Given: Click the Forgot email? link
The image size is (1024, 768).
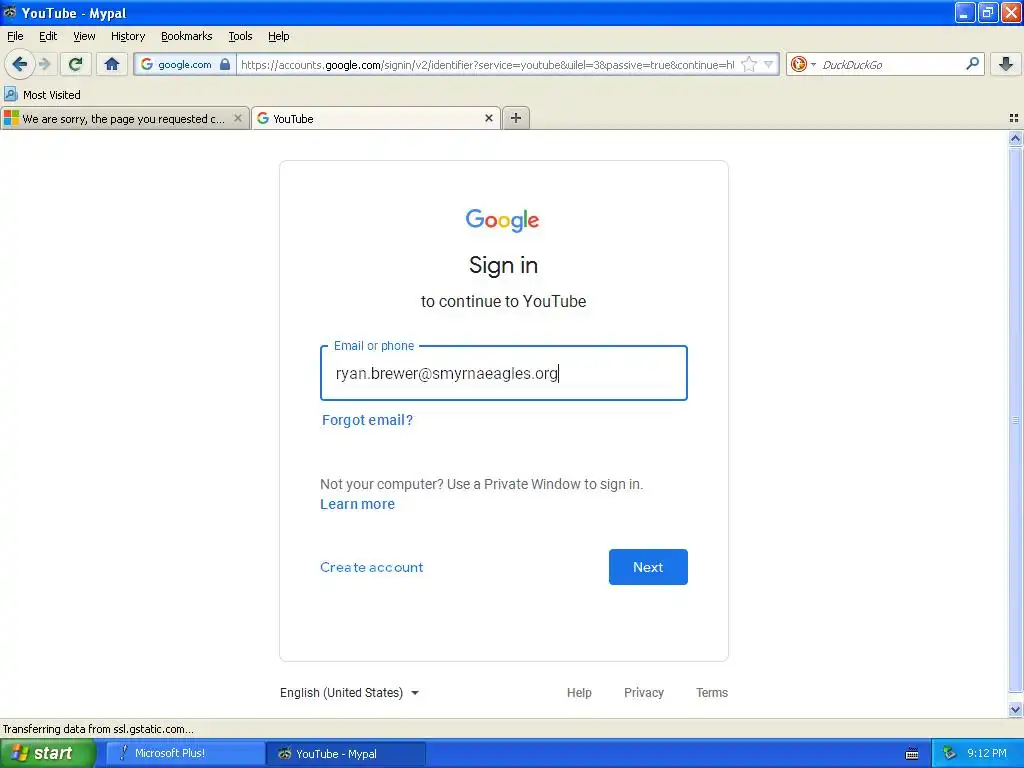Looking at the screenshot, I should [367, 420].
